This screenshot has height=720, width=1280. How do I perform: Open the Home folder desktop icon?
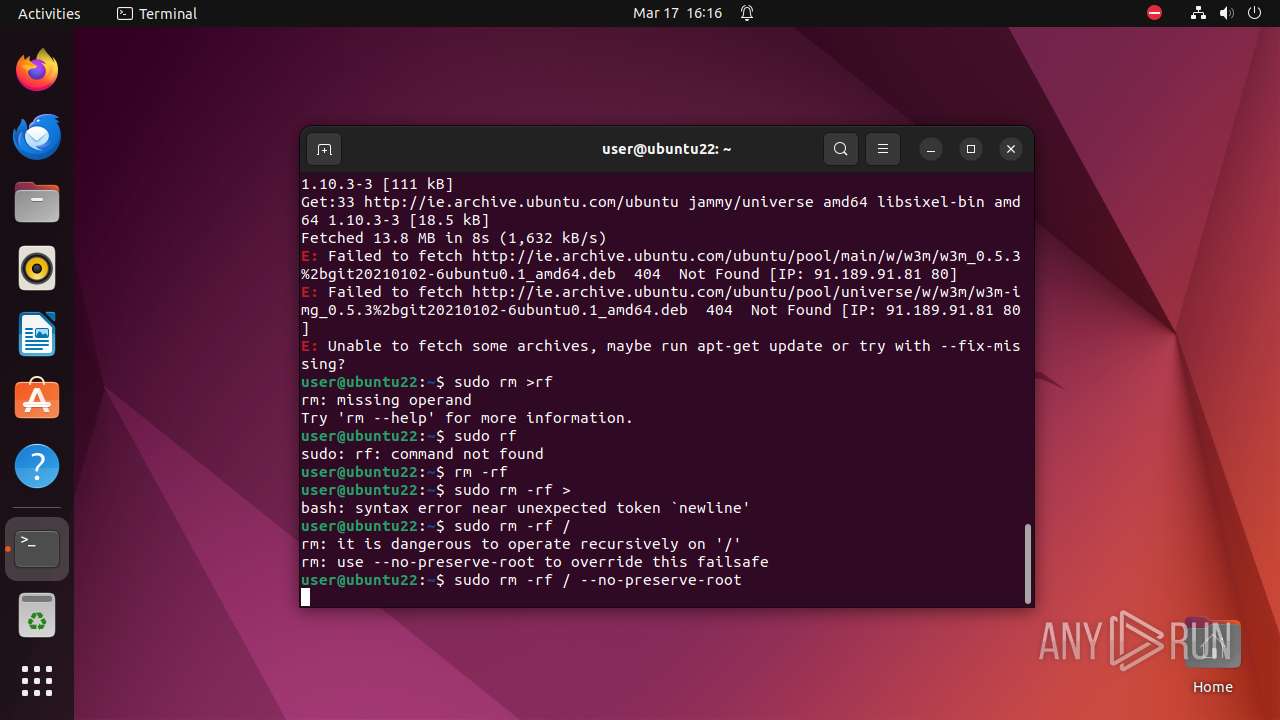click(x=1212, y=657)
